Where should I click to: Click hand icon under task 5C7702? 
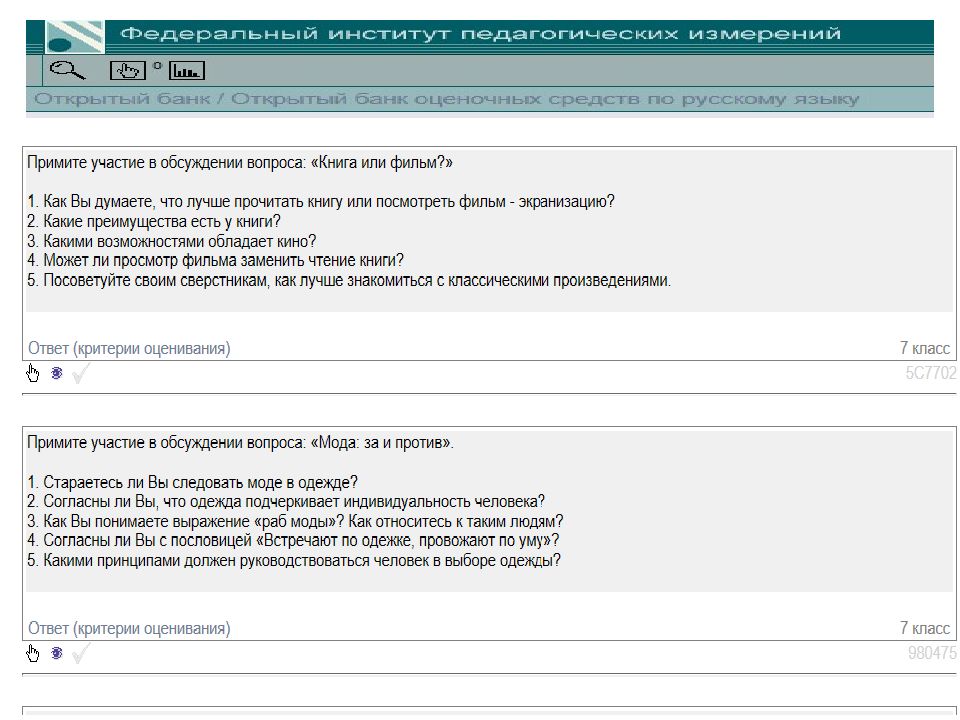[x=32, y=373]
